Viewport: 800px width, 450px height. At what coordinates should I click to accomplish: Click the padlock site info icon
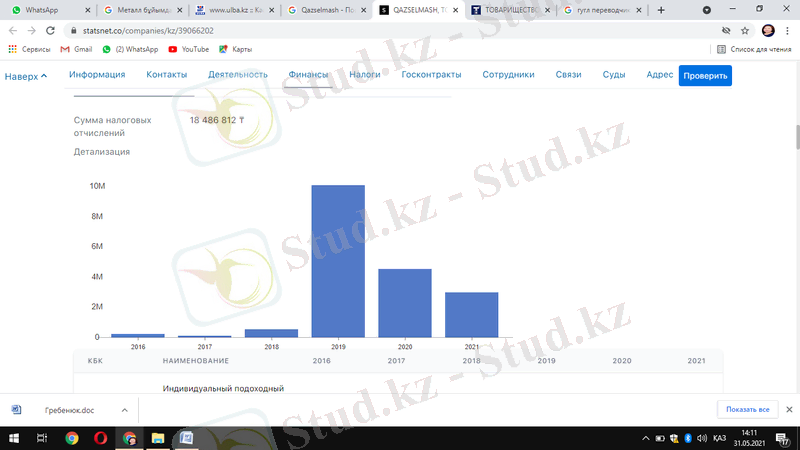click(73, 31)
